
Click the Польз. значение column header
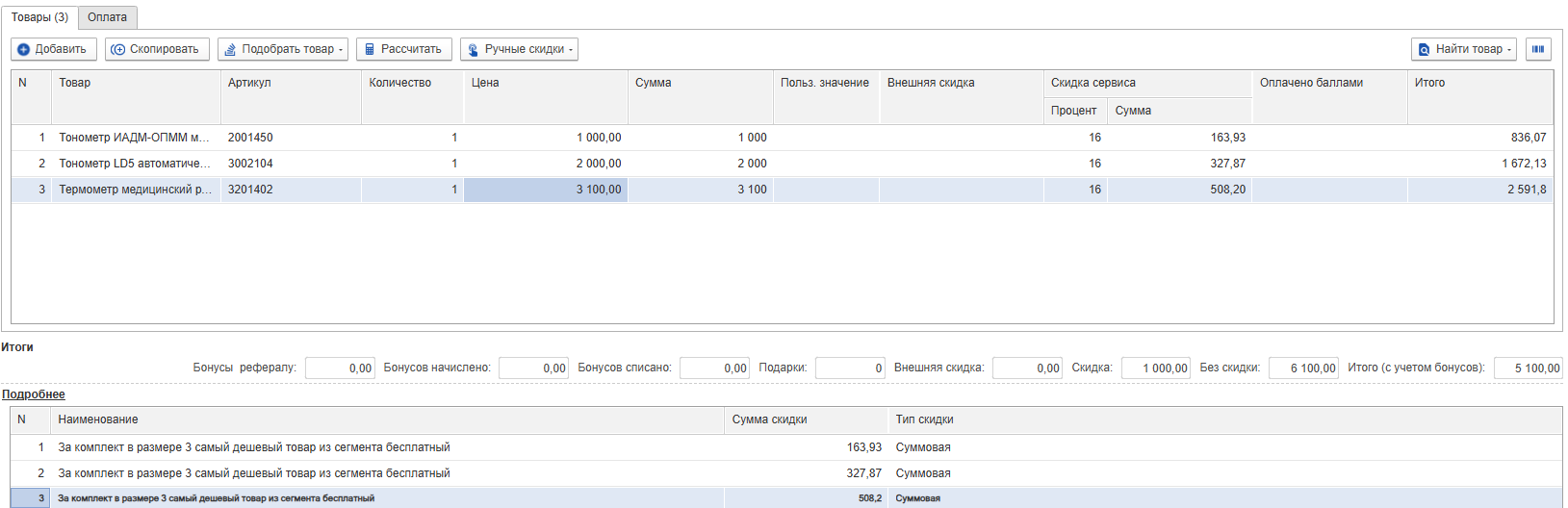pyautogui.click(x=826, y=97)
